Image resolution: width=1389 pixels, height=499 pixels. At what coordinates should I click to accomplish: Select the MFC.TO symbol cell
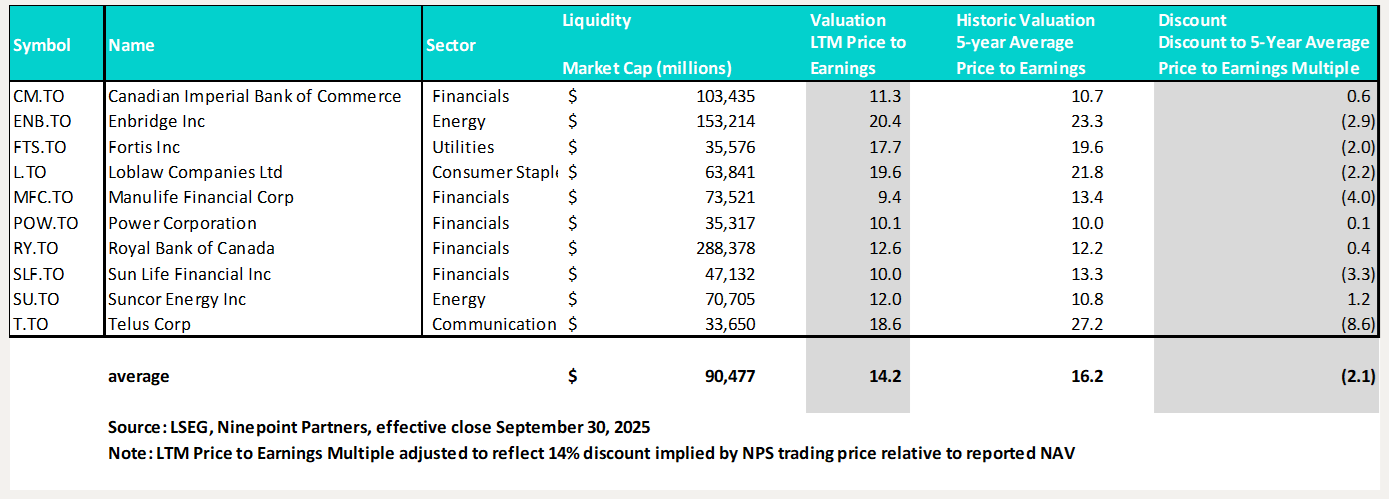43,197
